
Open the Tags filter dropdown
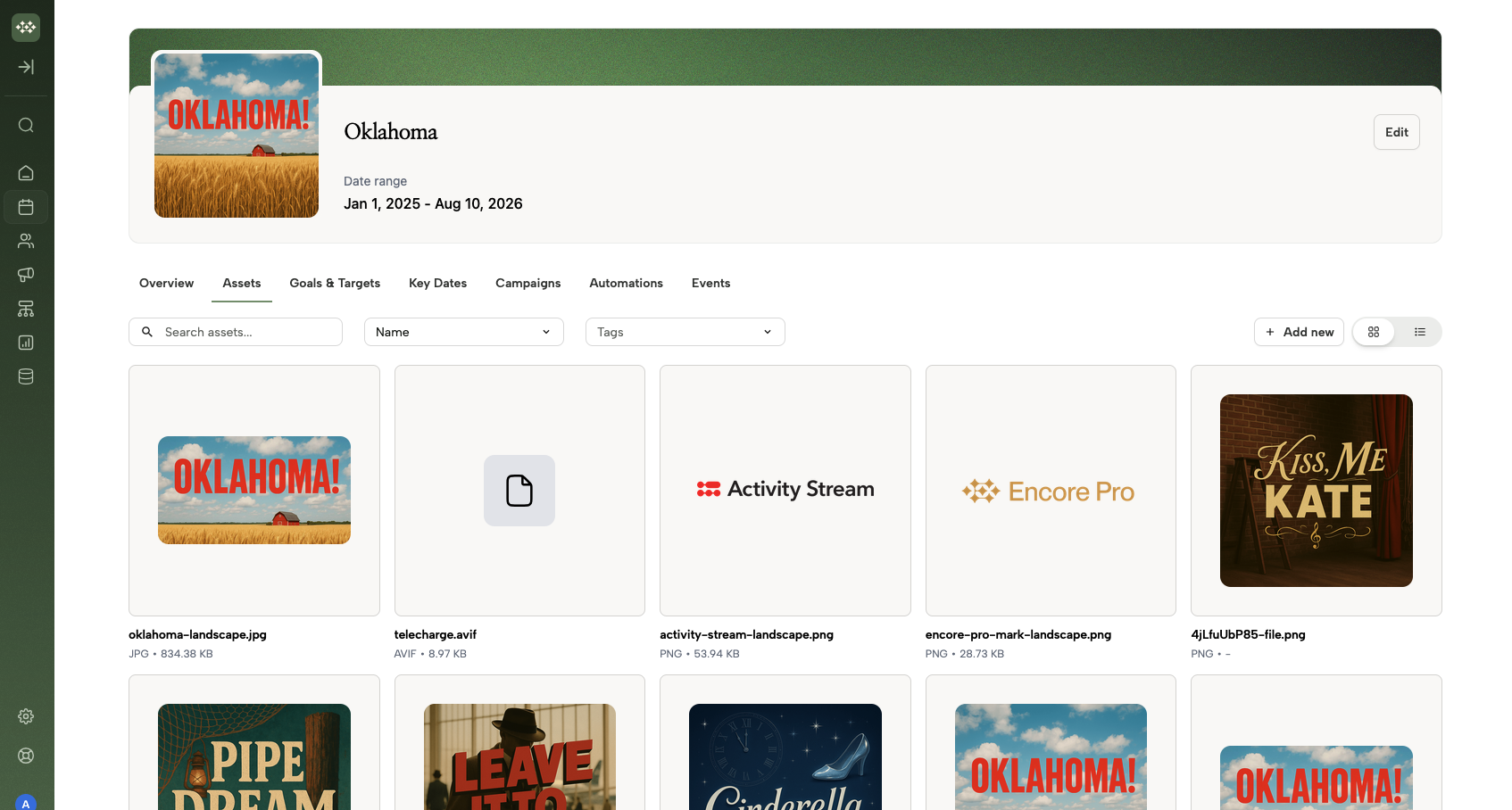(685, 332)
